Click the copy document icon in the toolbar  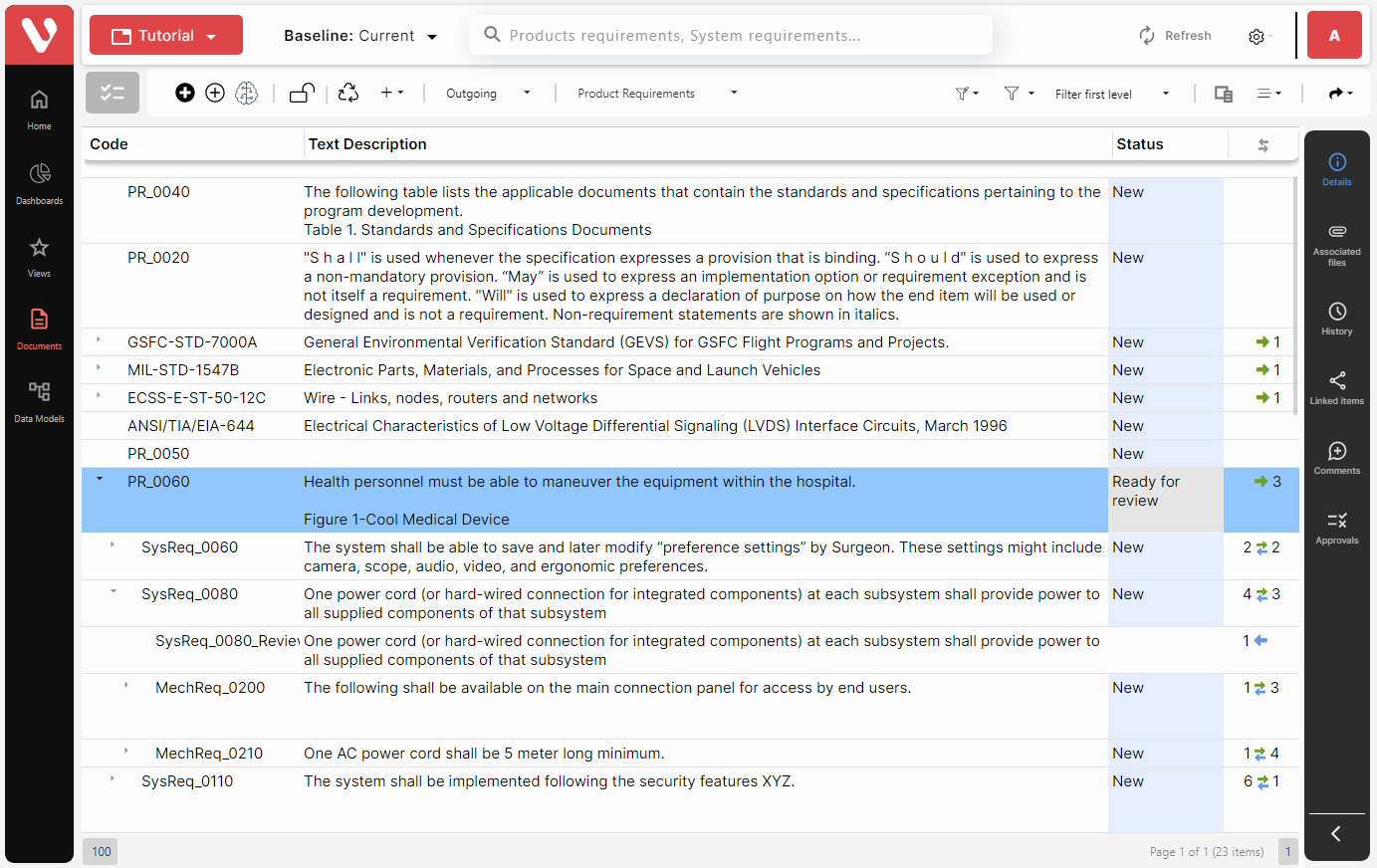pos(1223,93)
